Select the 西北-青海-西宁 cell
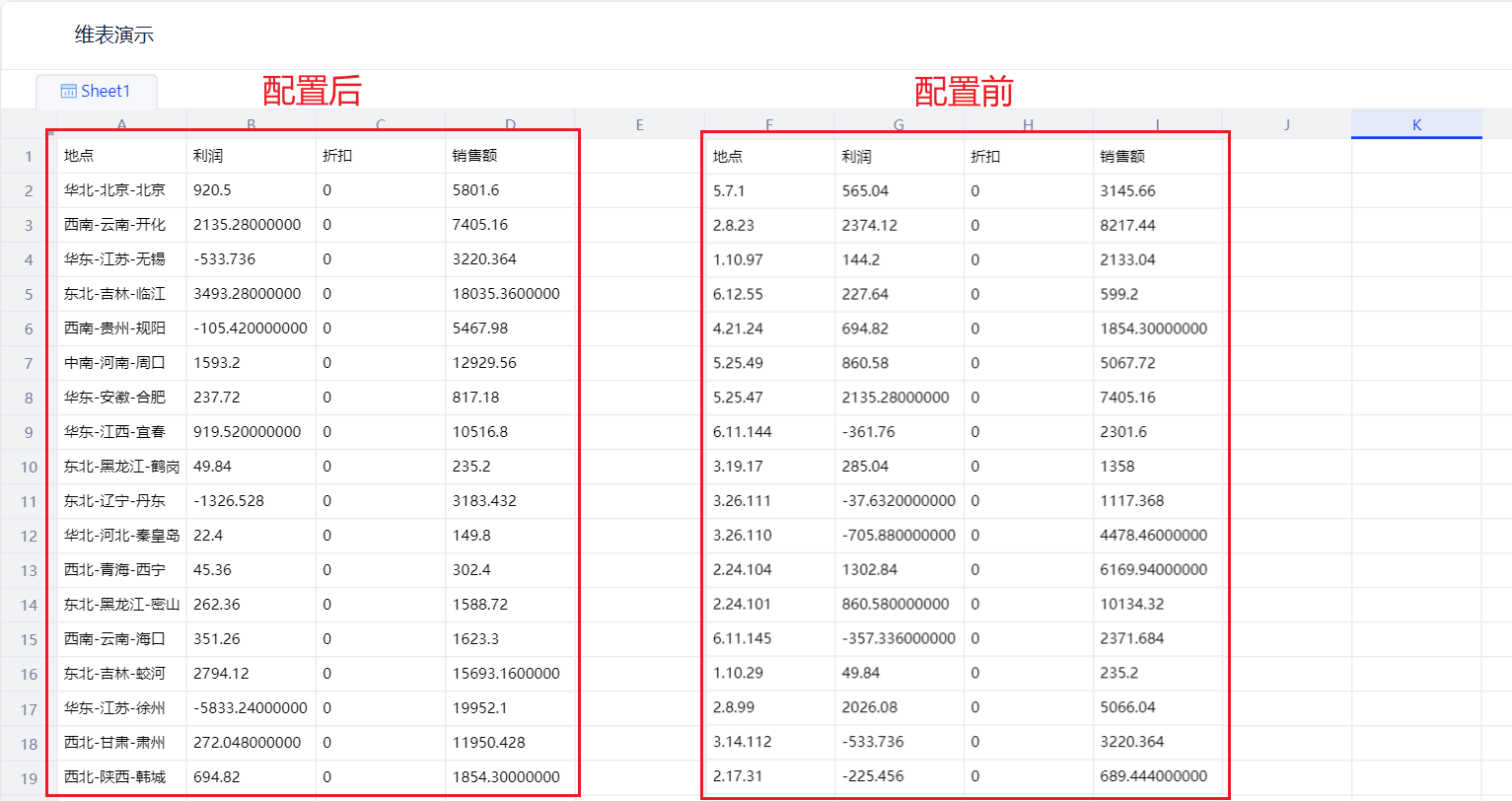 [114, 570]
